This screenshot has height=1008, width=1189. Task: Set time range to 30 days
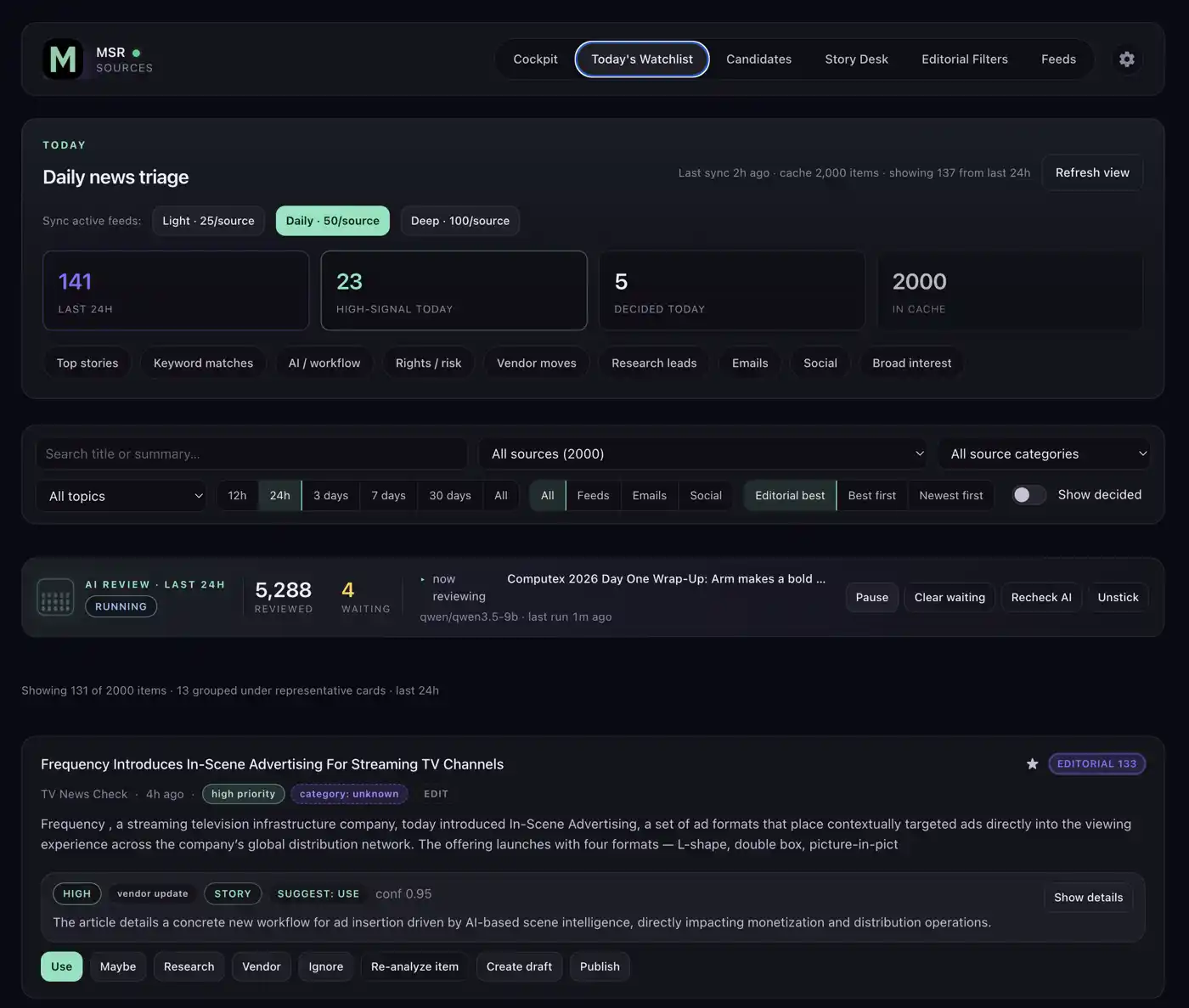450,495
